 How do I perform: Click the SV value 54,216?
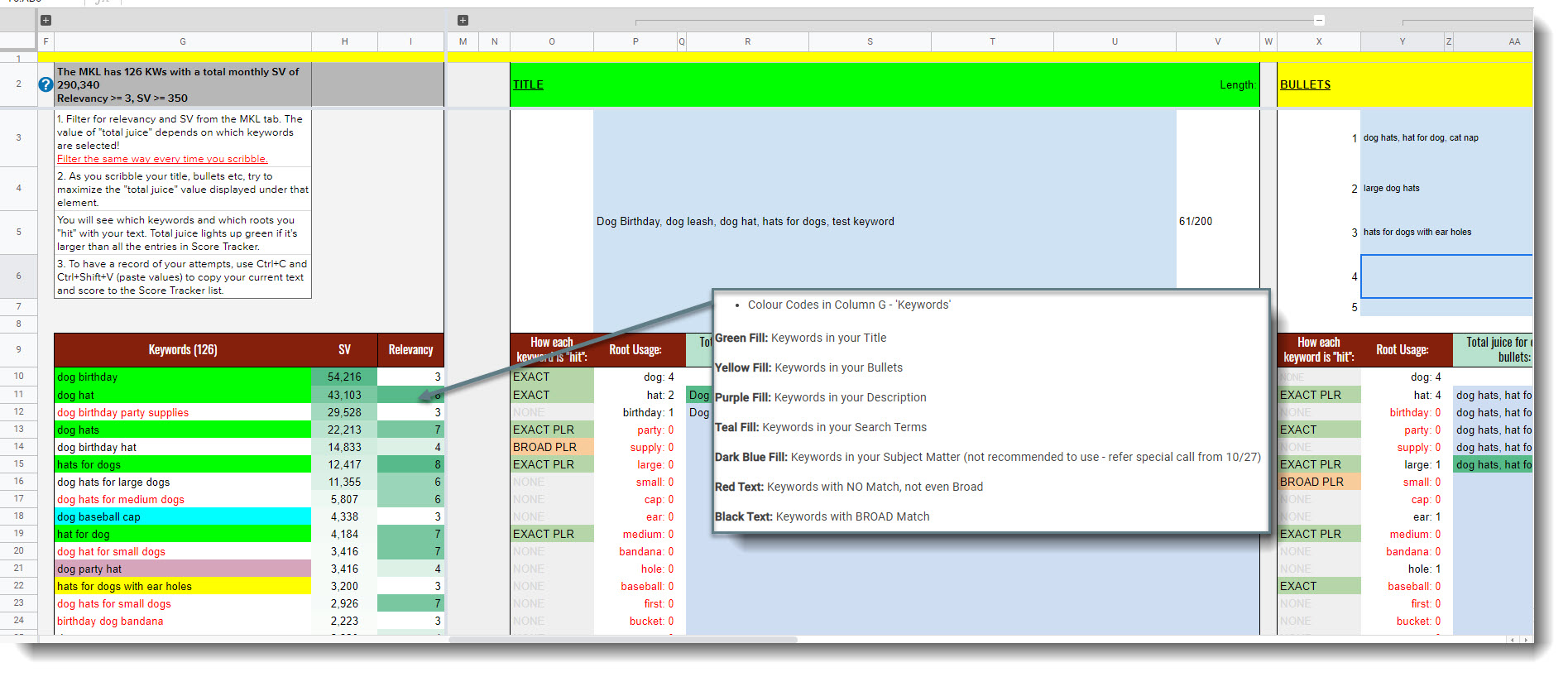[x=344, y=377]
